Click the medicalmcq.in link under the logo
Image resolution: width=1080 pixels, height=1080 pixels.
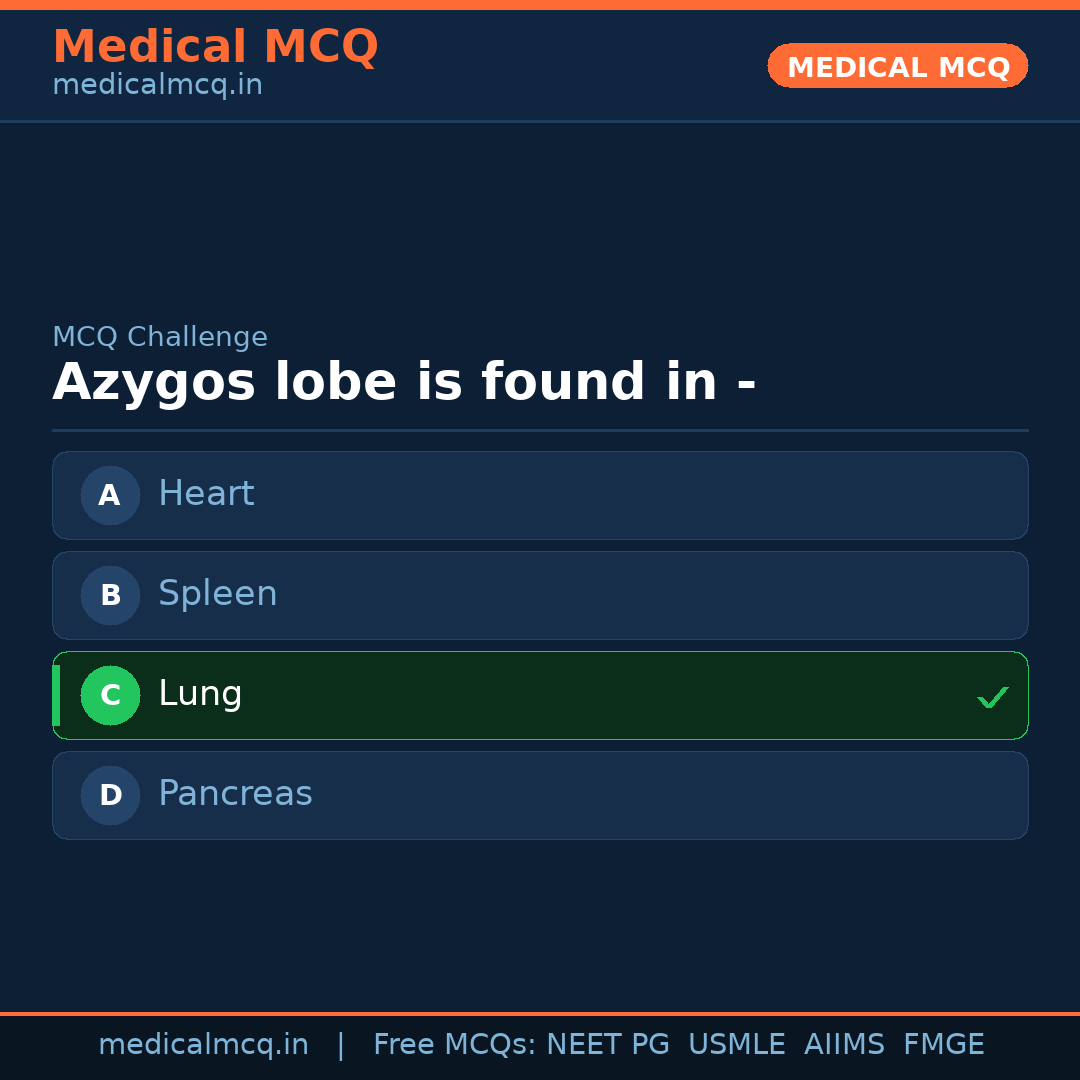coord(156,85)
